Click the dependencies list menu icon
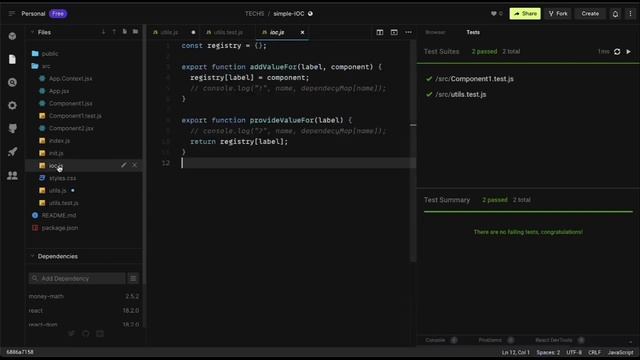The image size is (640, 360). [x=133, y=278]
